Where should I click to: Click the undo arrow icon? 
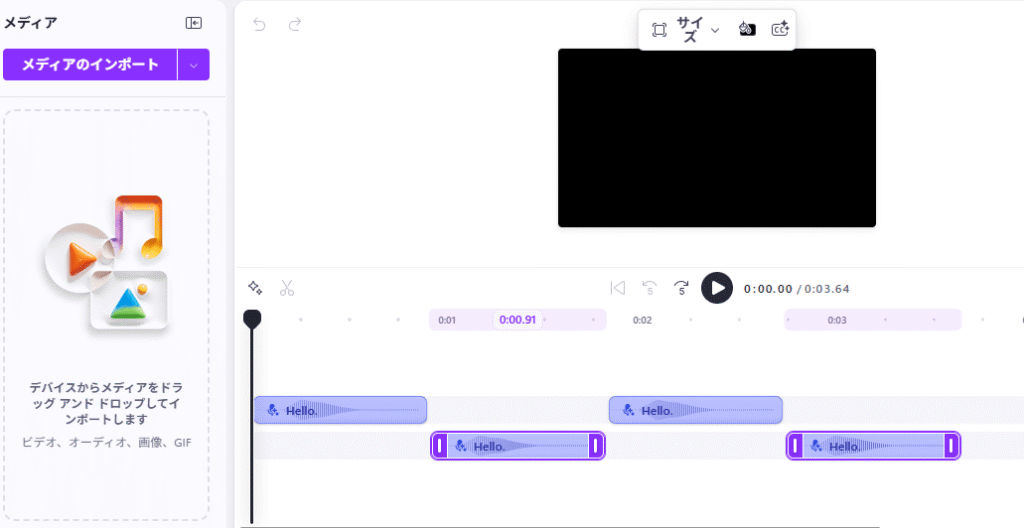tap(260, 24)
